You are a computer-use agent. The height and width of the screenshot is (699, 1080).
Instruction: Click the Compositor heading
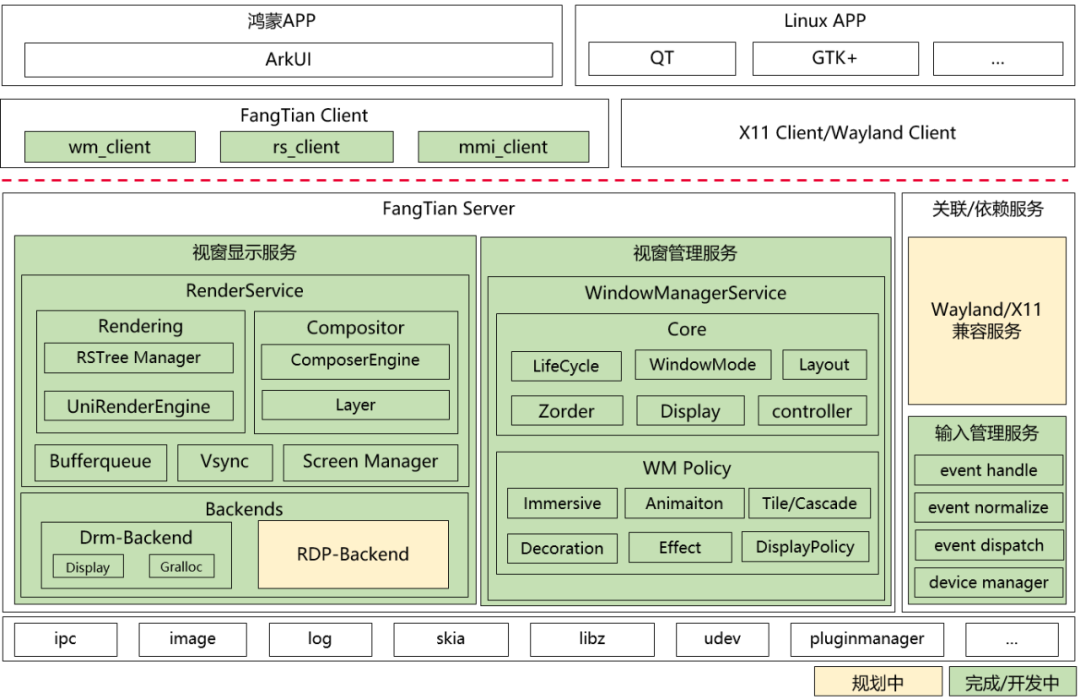tap(355, 328)
